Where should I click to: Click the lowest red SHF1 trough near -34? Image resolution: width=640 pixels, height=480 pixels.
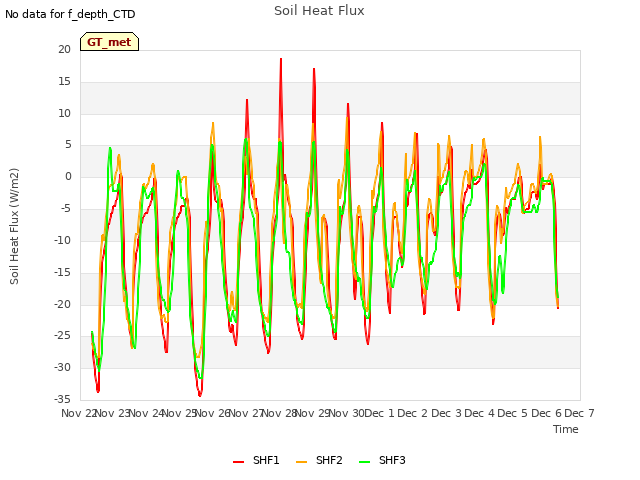coord(200,395)
